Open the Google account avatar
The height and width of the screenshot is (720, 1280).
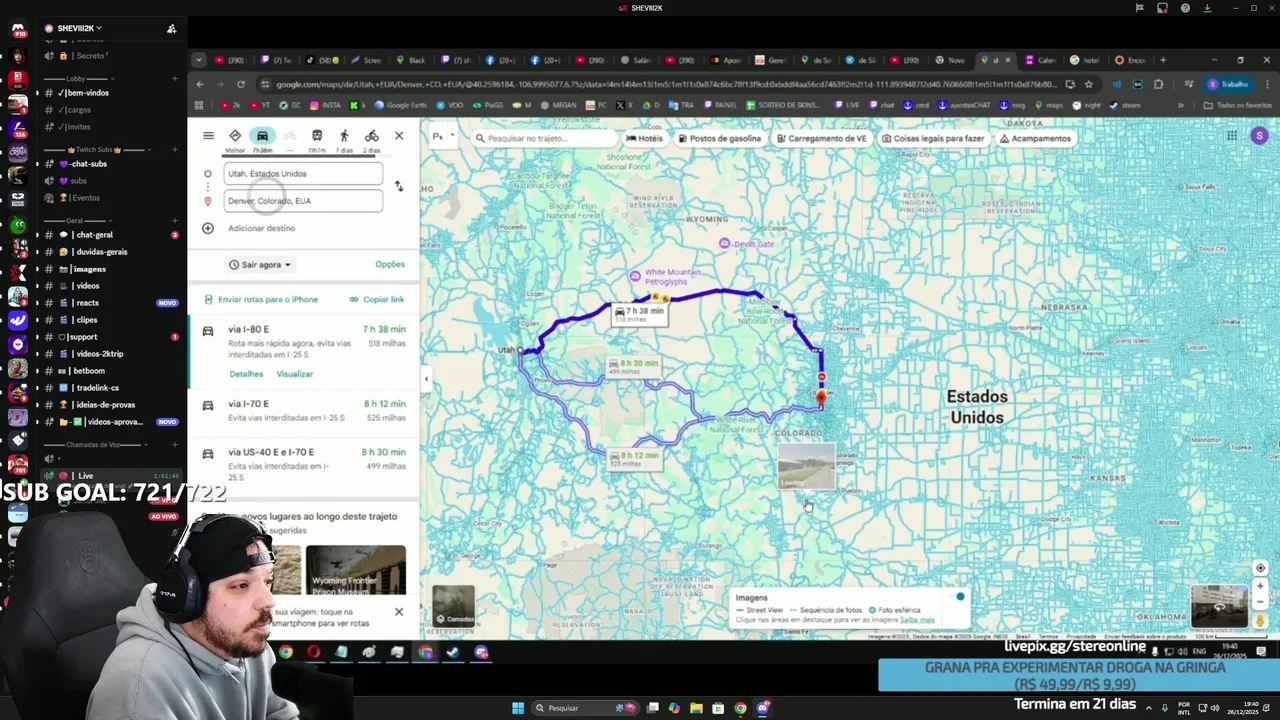pyautogui.click(x=1259, y=136)
